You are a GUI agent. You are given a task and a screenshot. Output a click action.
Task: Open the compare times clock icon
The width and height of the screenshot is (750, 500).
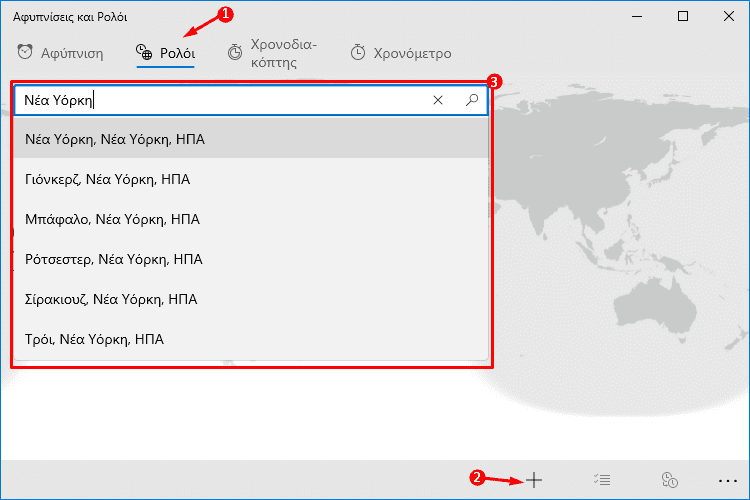pyautogui.click(x=669, y=479)
